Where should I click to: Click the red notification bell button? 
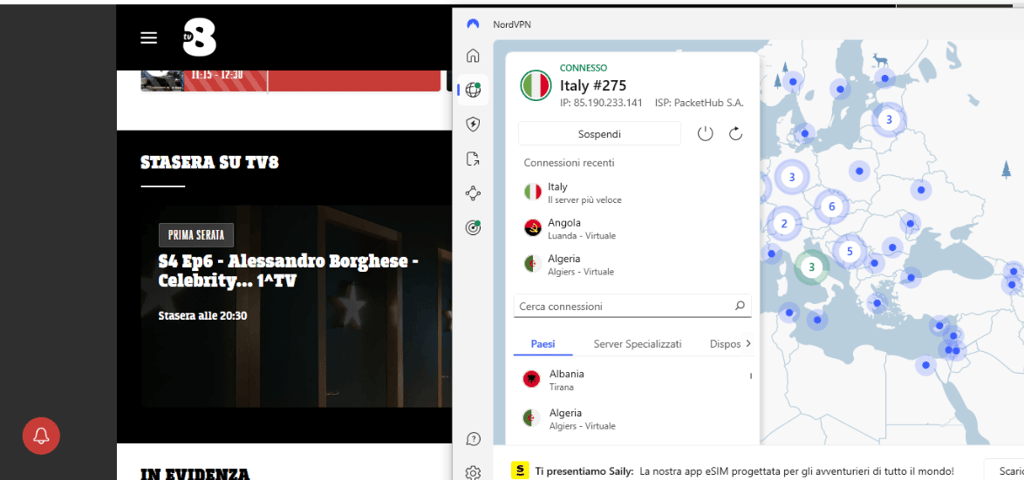click(41, 435)
